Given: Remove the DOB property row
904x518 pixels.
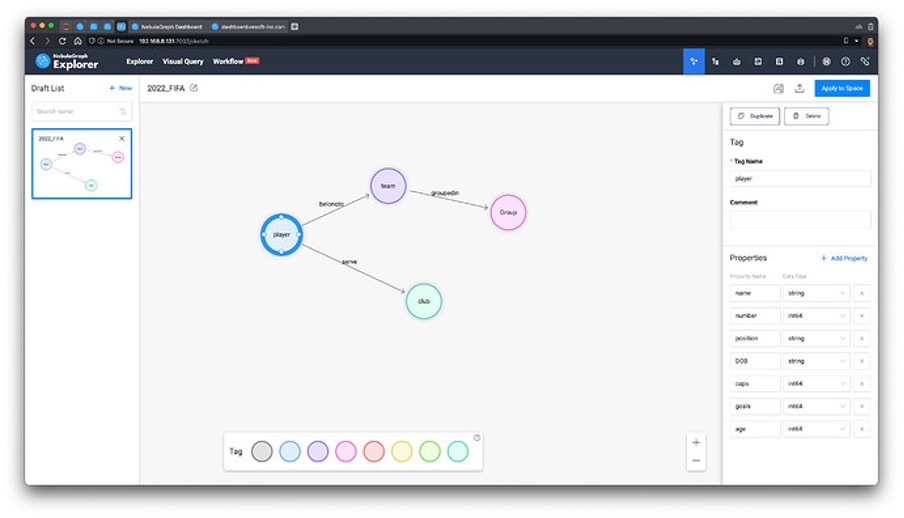Looking at the screenshot, I should (861, 361).
